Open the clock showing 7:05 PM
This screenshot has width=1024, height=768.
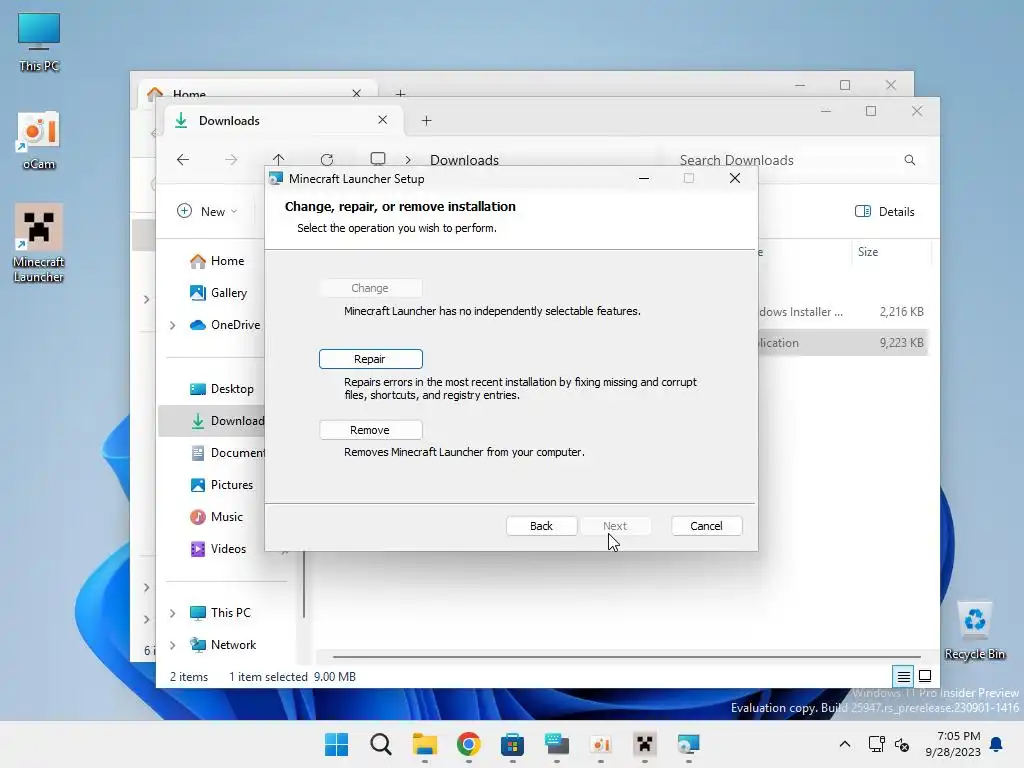[x=953, y=744]
